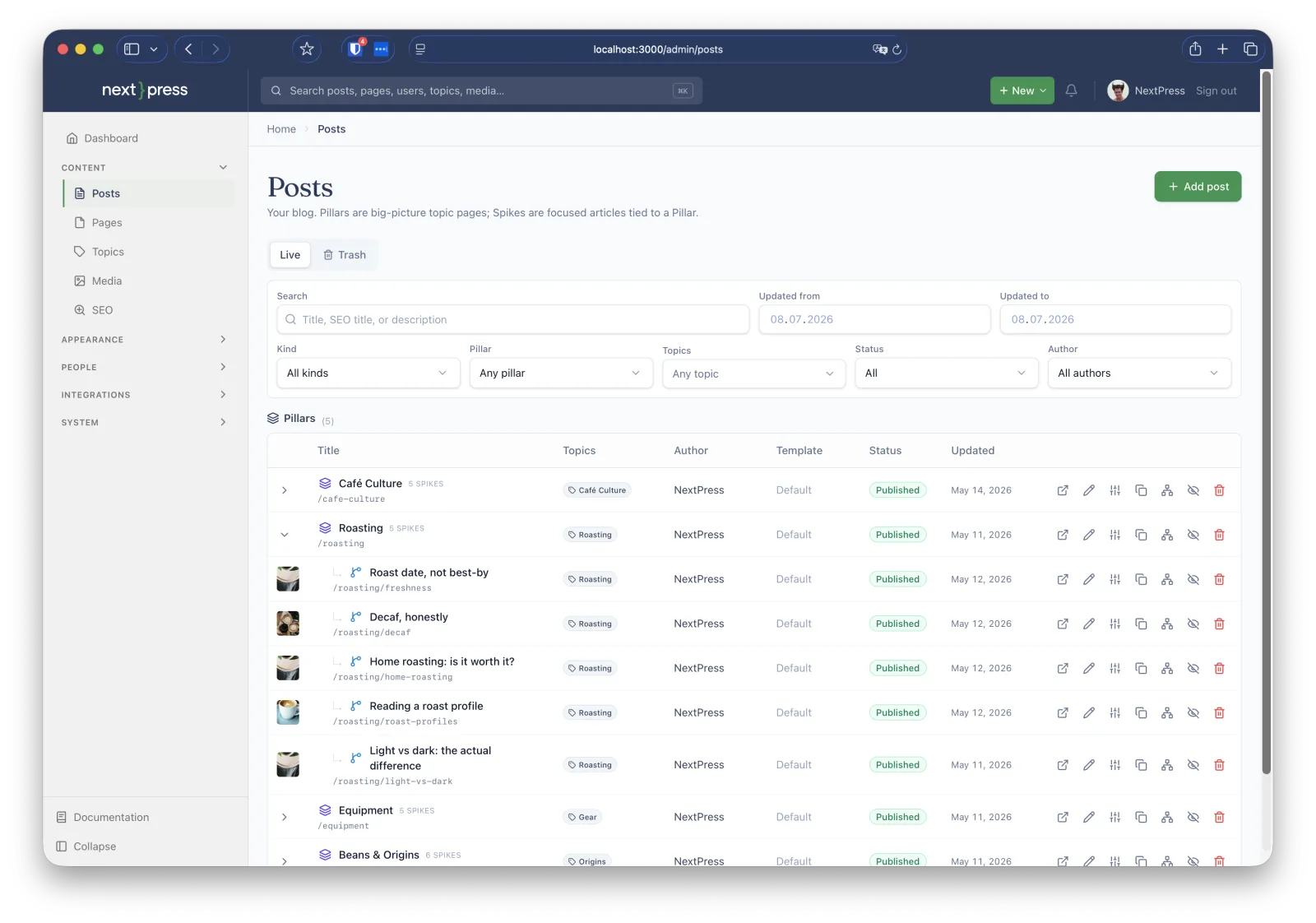Toggle visibility of Home roasting post

[1193, 668]
